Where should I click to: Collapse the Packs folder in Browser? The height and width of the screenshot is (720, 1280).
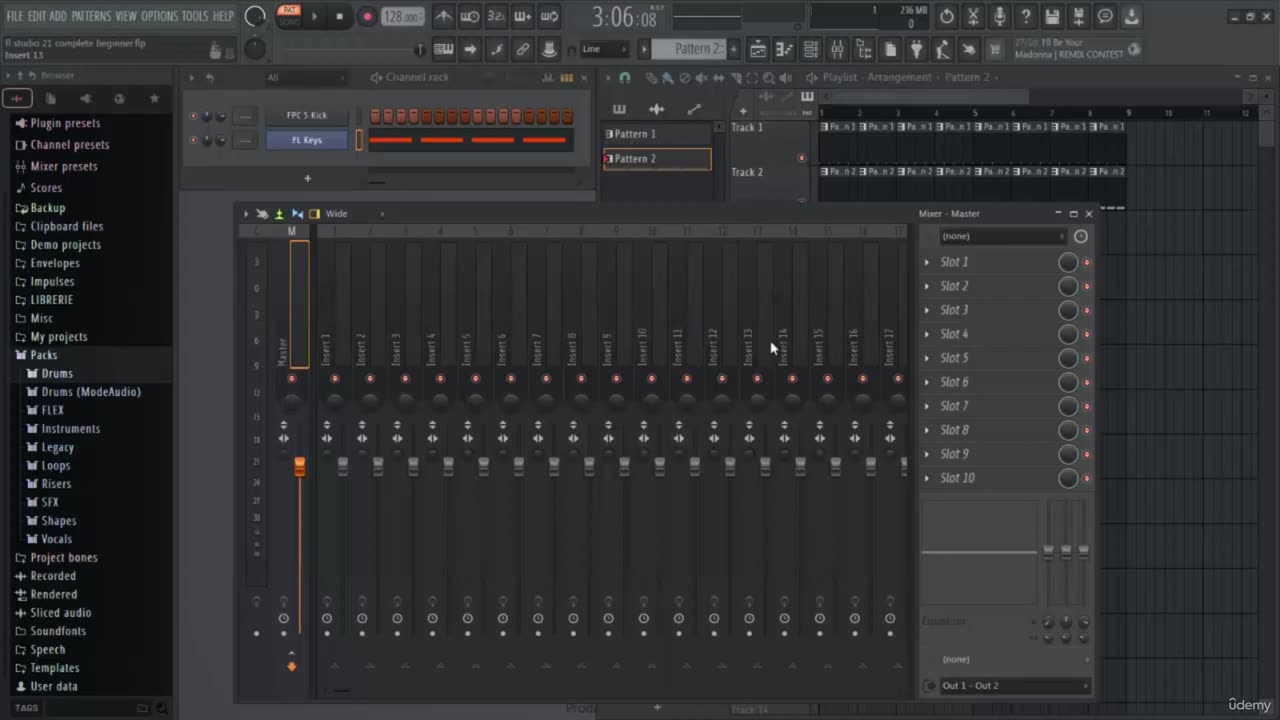pyautogui.click(x=43, y=355)
